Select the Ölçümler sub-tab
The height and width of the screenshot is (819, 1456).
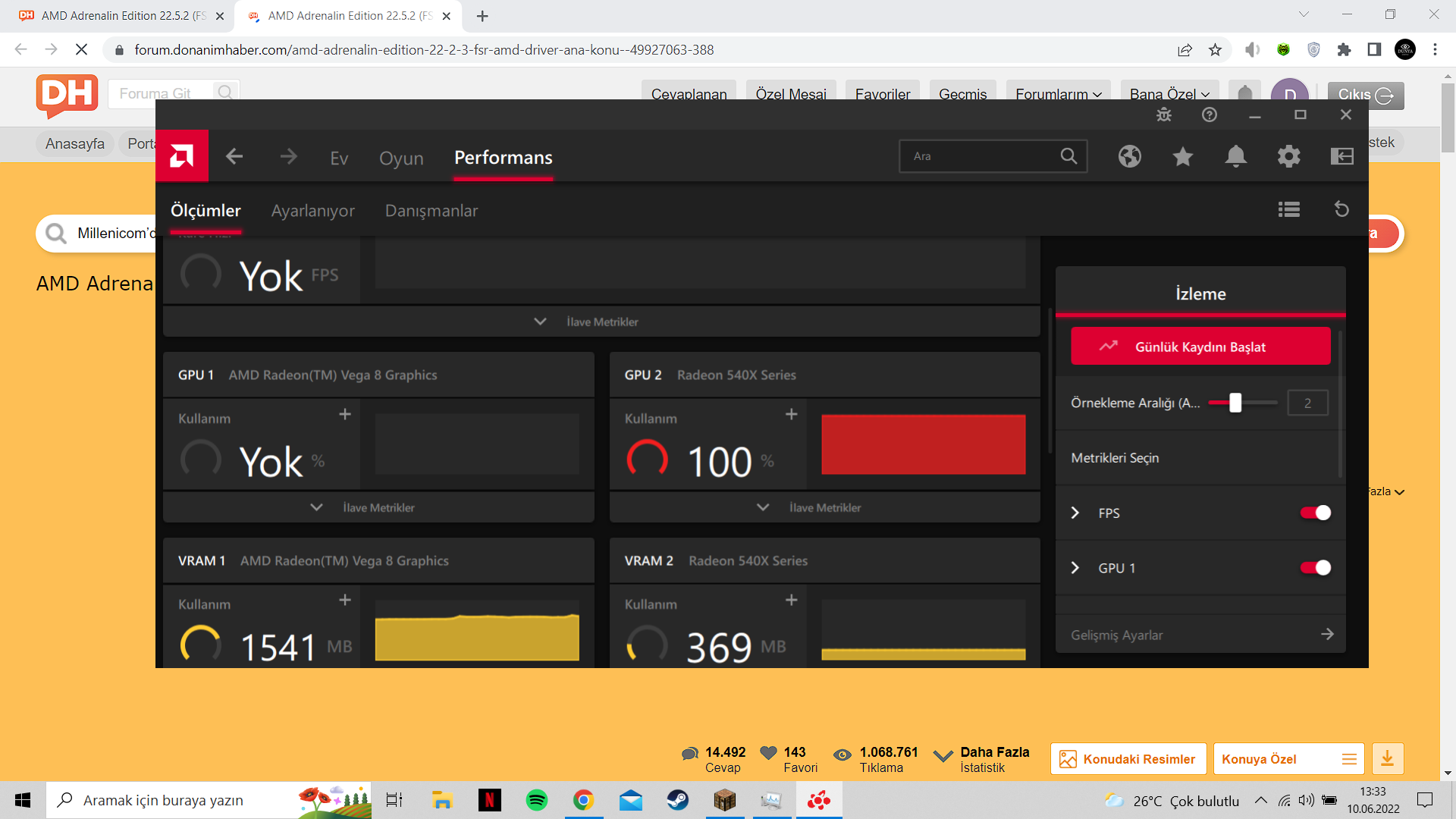206,210
